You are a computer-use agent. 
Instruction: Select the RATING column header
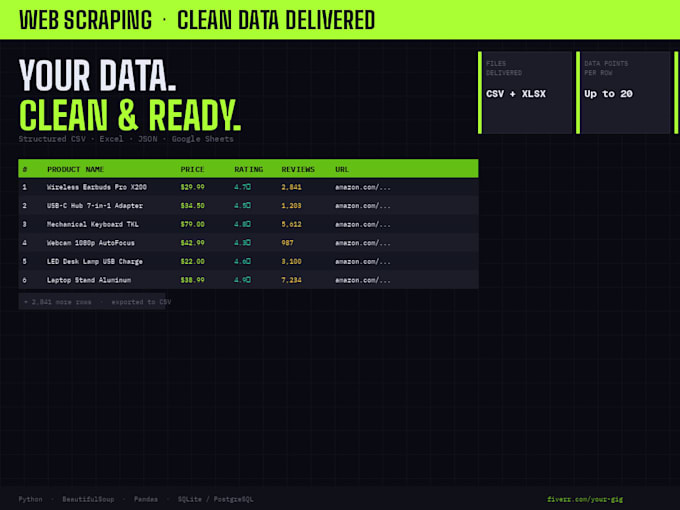pyautogui.click(x=248, y=169)
